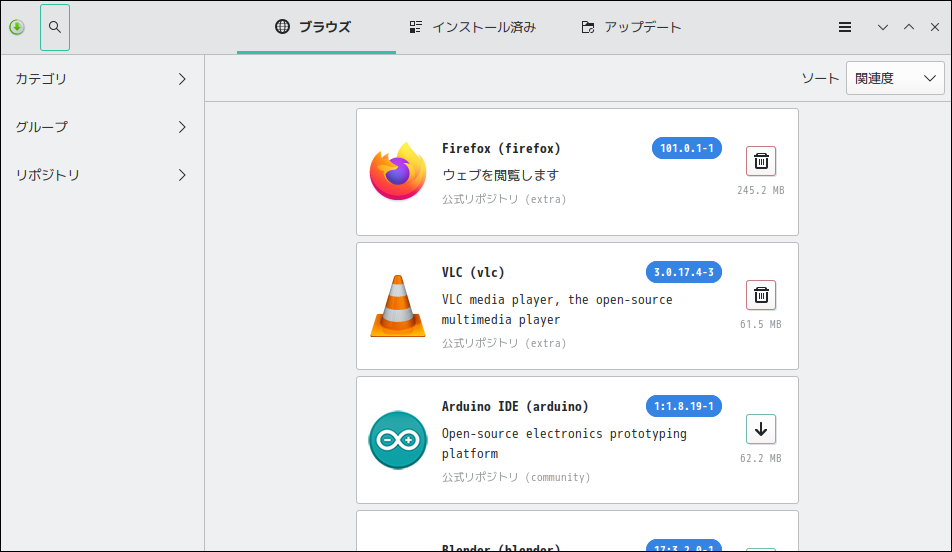Click the Firefox version badge 101.0.1-1
The image size is (952, 552).
tap(687, 148)
